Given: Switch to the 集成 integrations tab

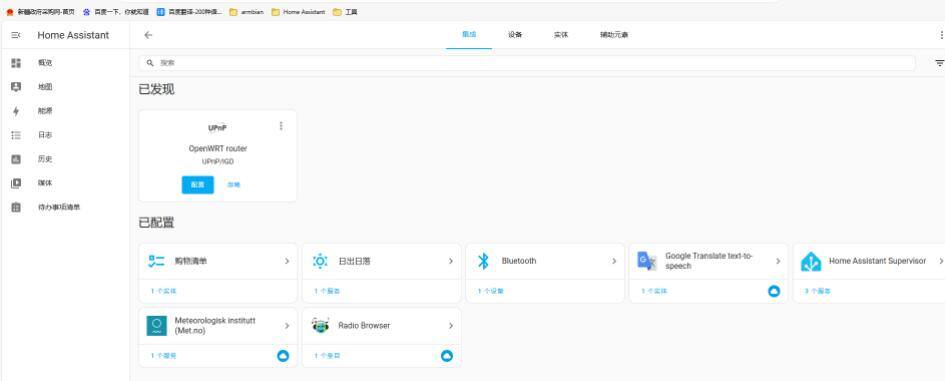Looking at the screenshot, I should [x=469, y=35].
